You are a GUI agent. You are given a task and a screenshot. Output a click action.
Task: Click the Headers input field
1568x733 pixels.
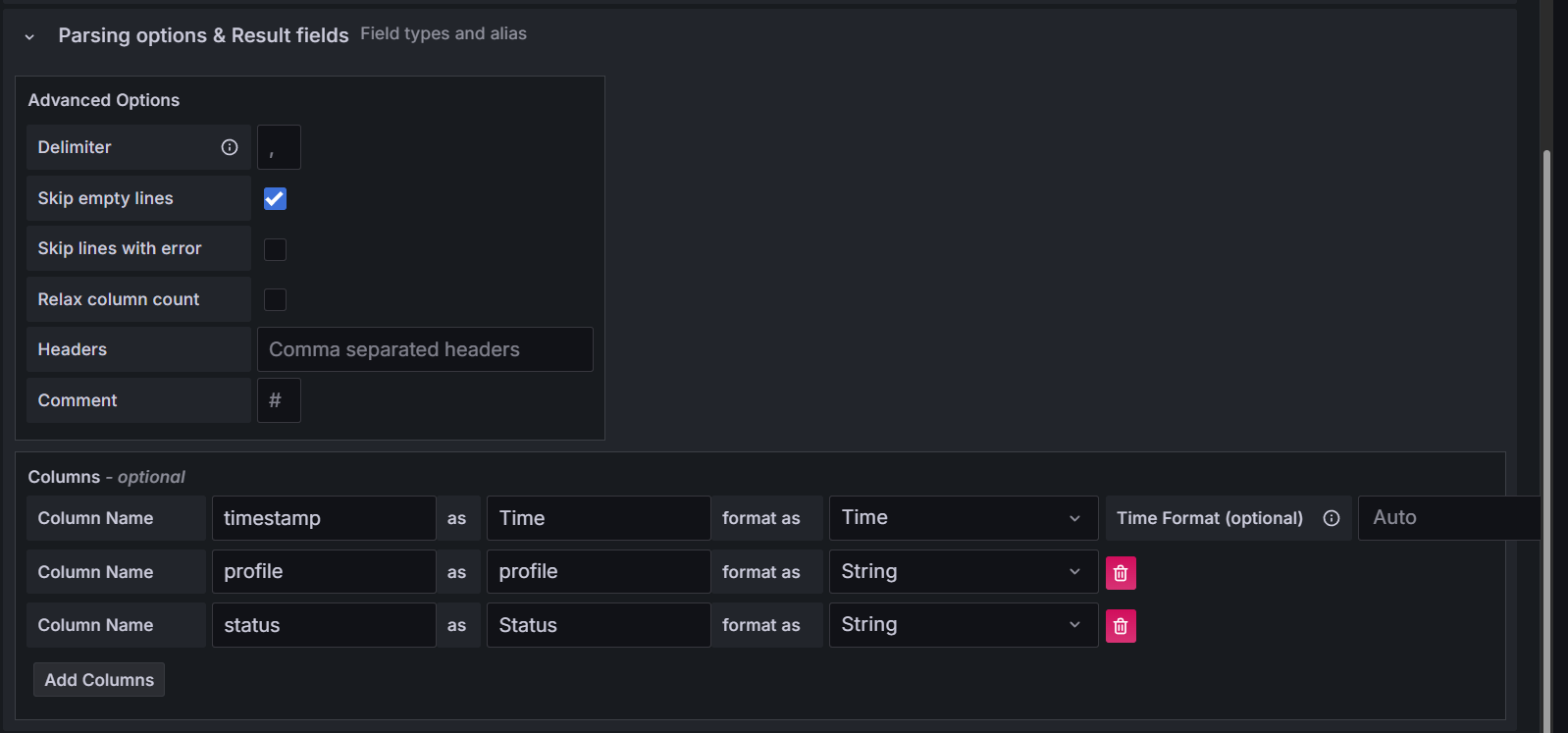425,349
